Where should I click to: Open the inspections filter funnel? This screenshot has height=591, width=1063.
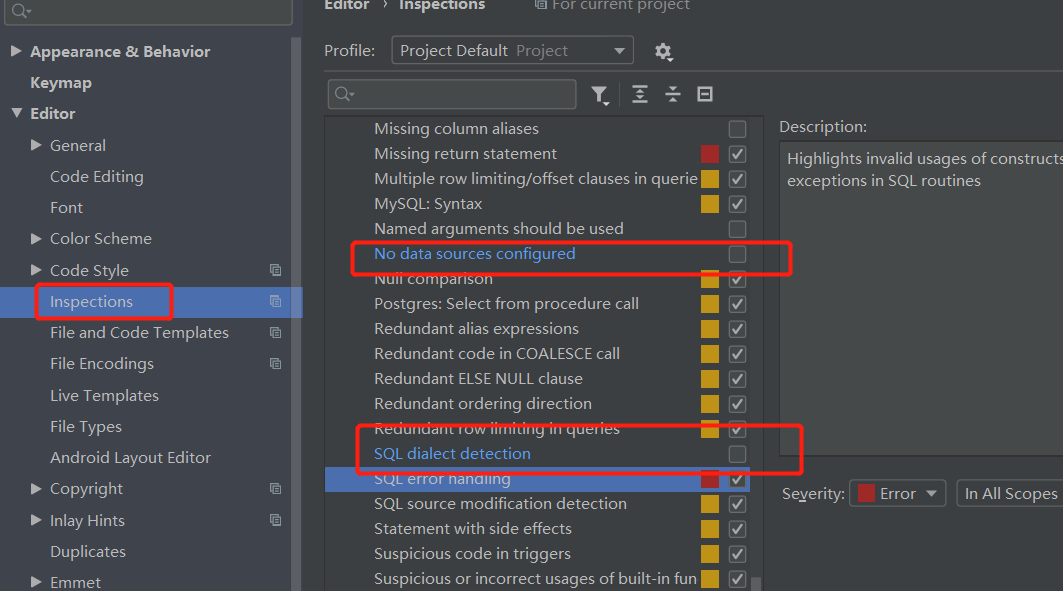(x=600, y=94)
